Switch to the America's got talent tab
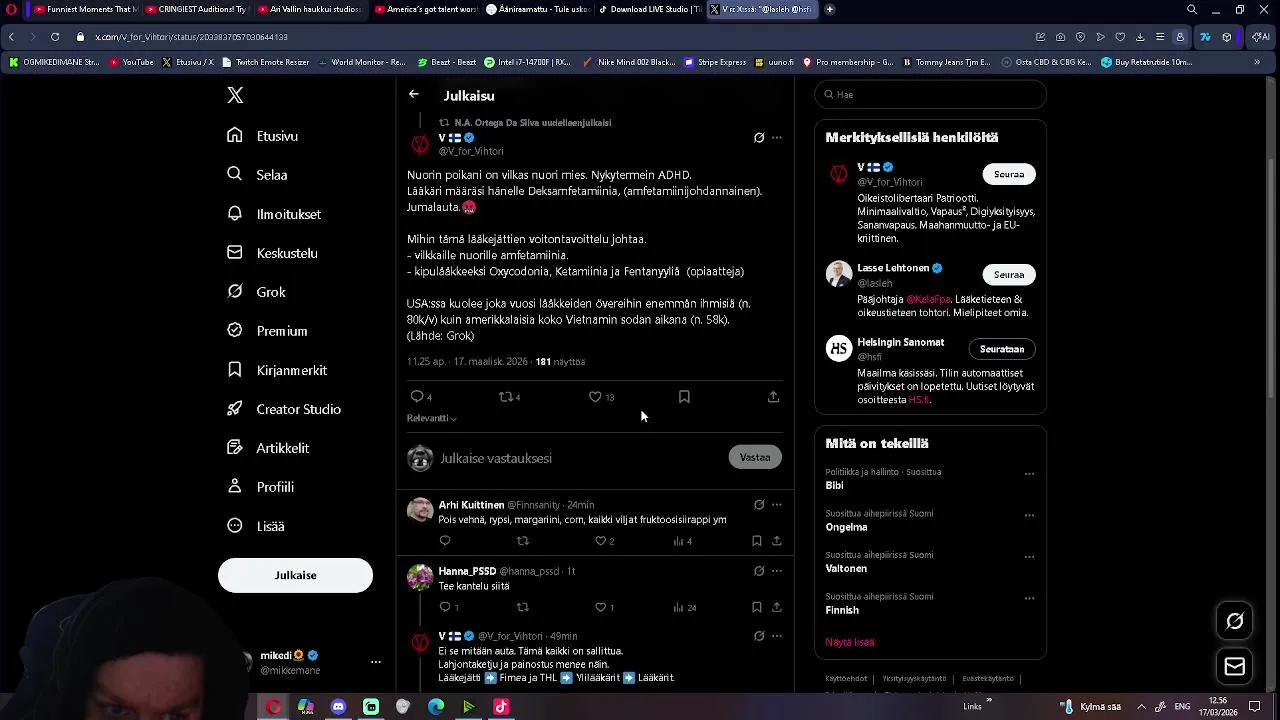Viewport: 1280px width, 720px height. pos(424,9)
